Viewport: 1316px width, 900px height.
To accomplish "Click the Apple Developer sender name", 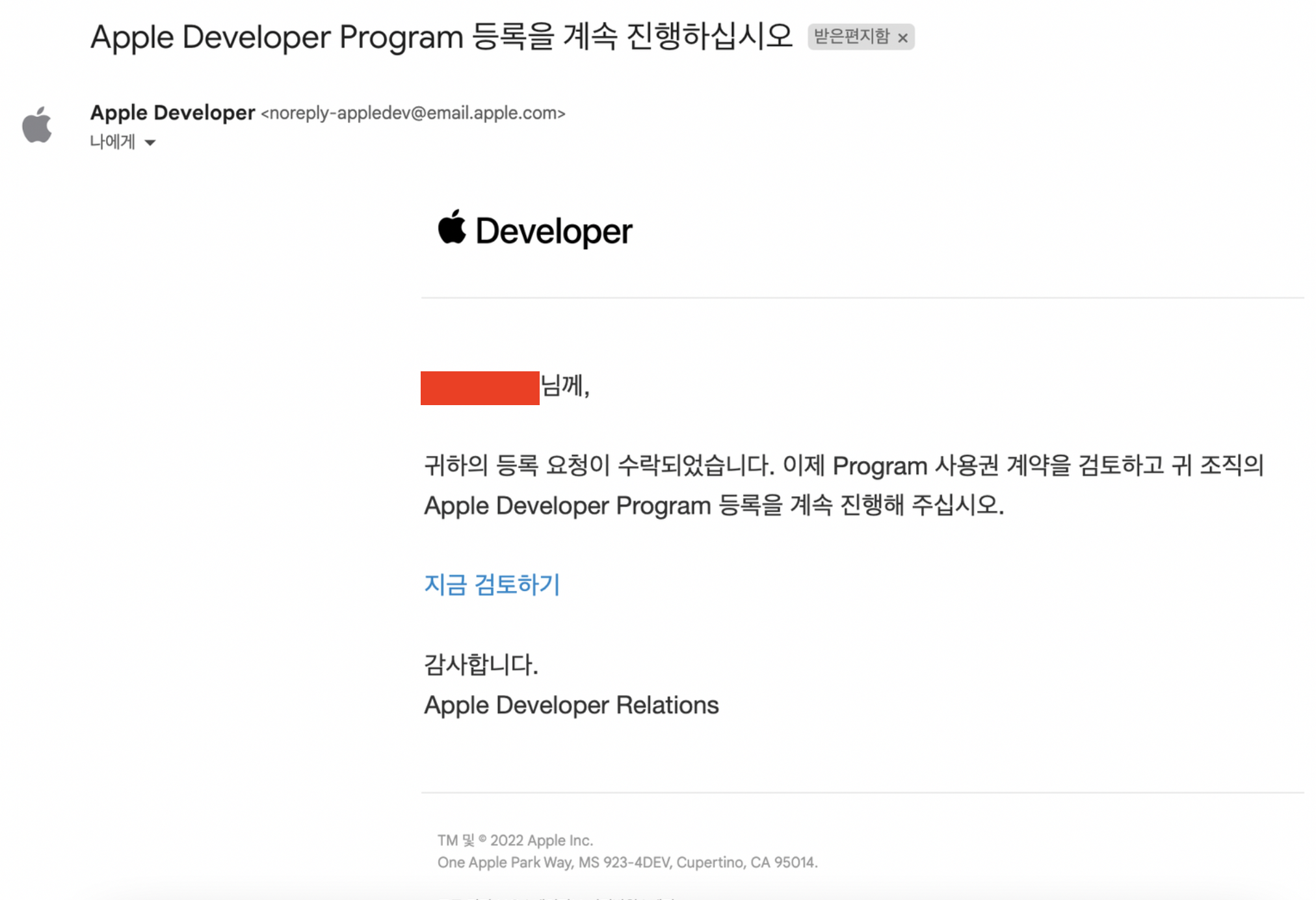I will click(x=172, y=112).
